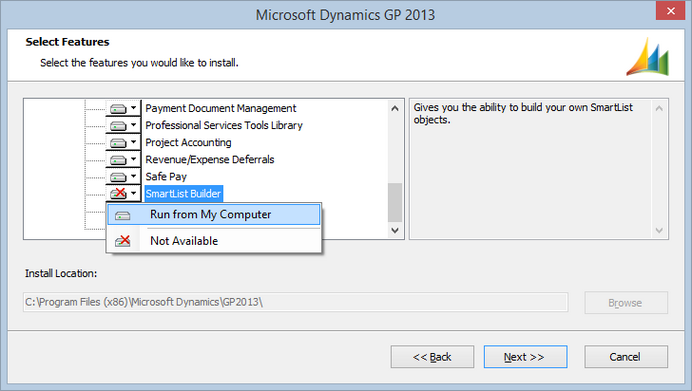The height and width of the screenshot is (391, 692).
Task: Open dropdown arrow for Professional Services Tools Library
Action: pos(133,125)
